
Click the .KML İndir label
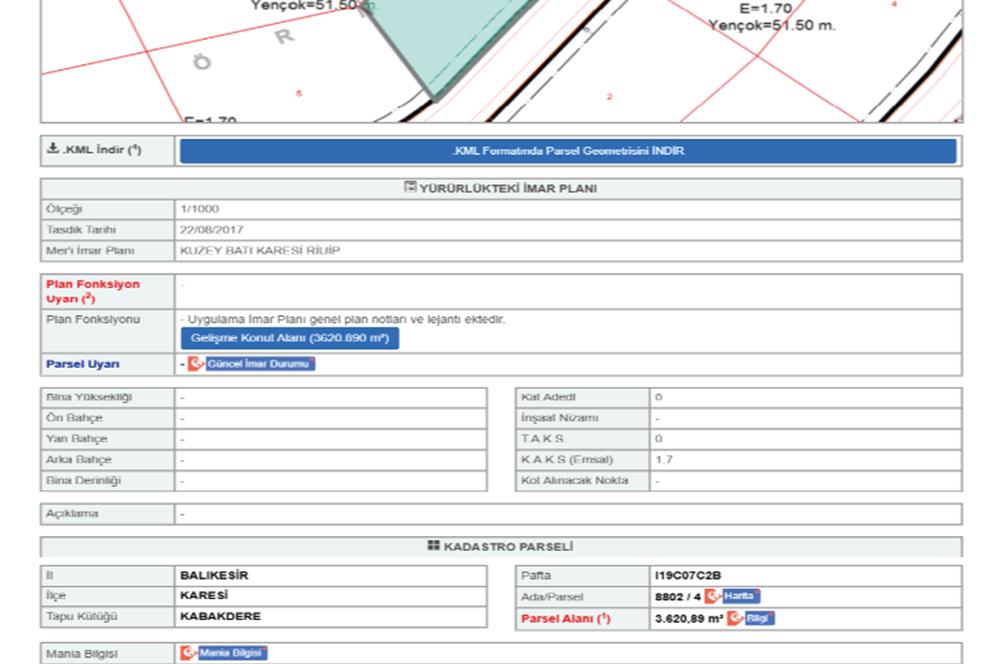point(102,150)
